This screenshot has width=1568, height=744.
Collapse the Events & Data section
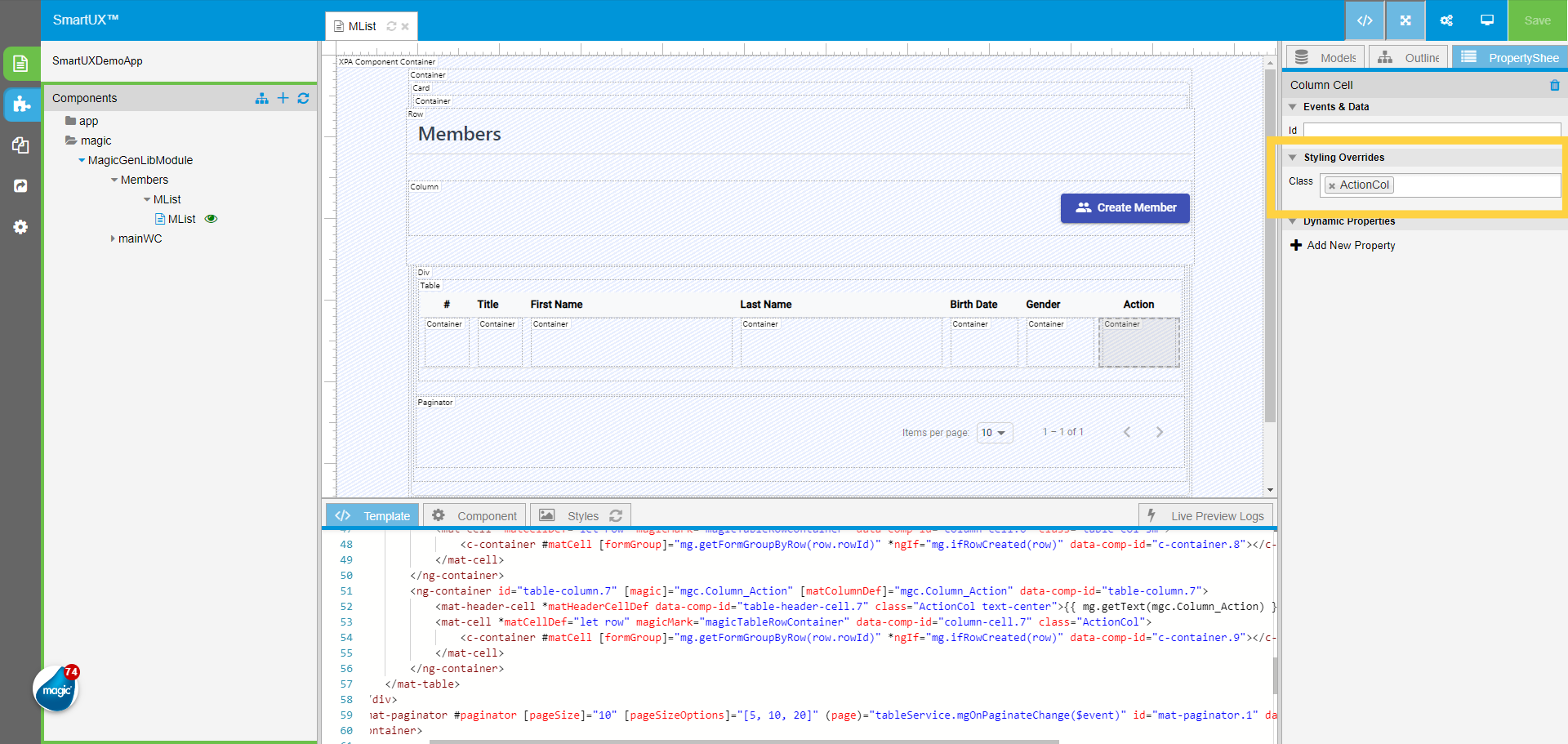[x=1293, y=107]
